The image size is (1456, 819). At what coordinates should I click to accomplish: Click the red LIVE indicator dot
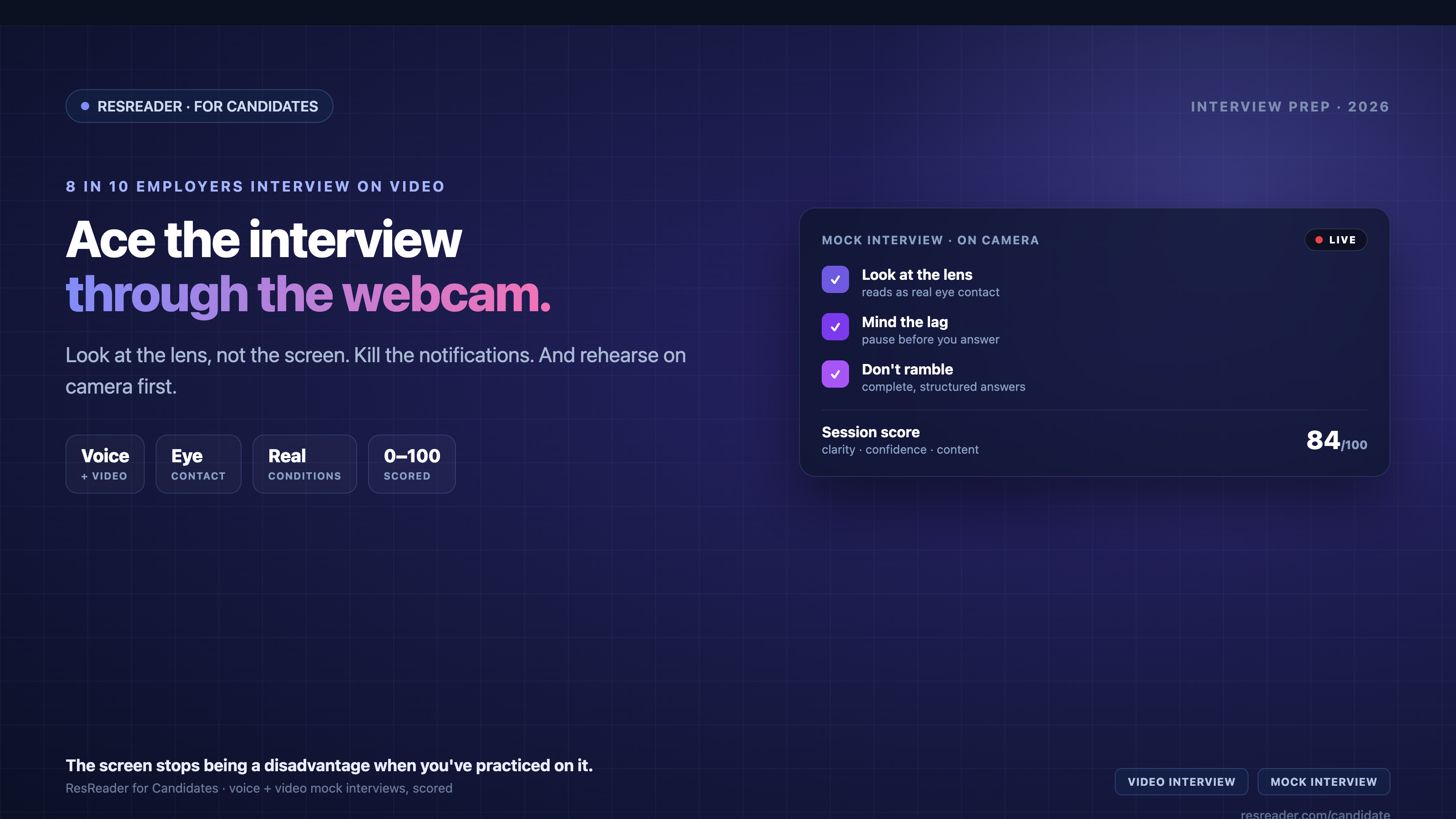pyautogui.click(x=1319, y=240)
